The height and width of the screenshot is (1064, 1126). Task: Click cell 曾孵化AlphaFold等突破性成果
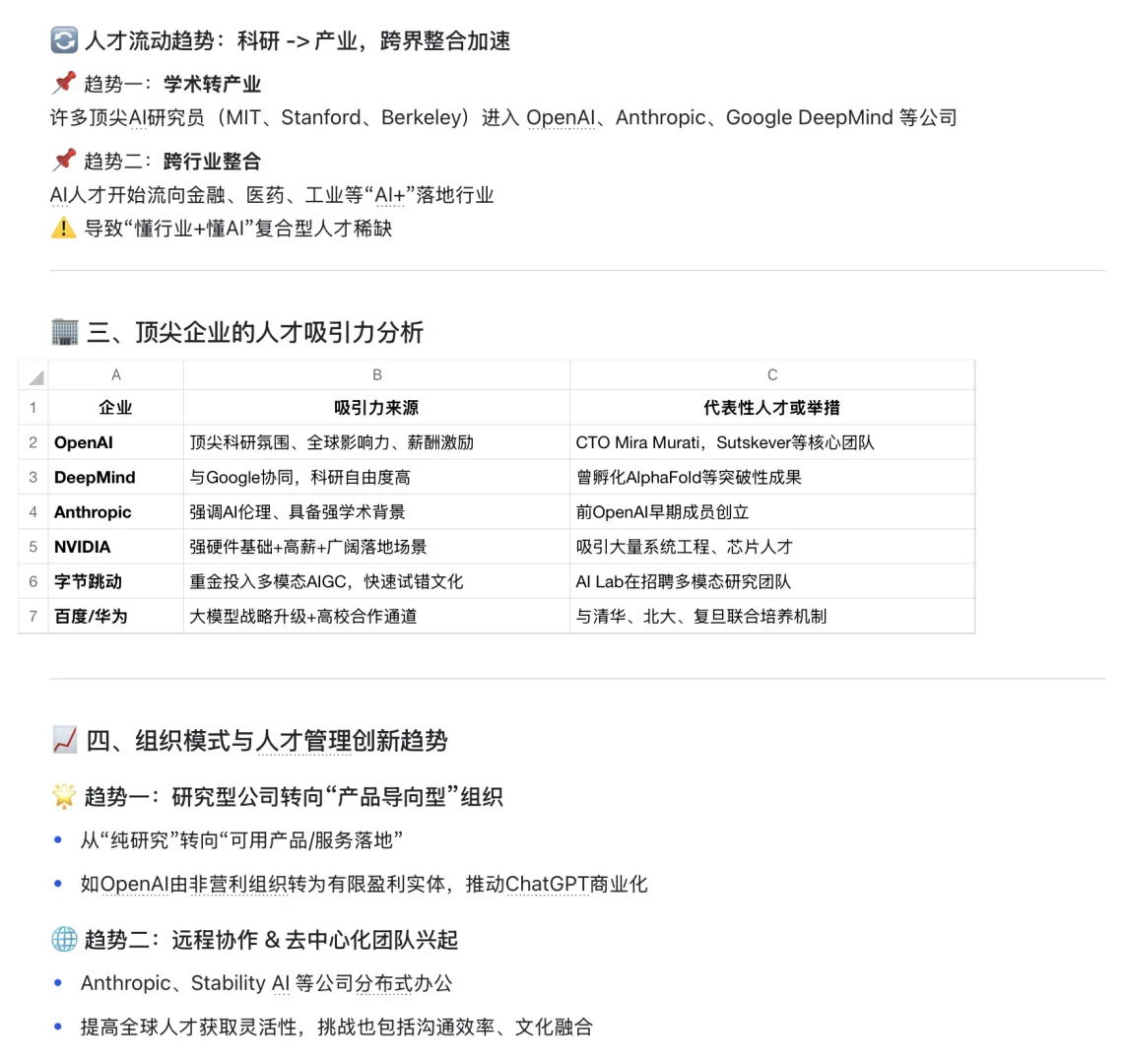click(772, 477)
